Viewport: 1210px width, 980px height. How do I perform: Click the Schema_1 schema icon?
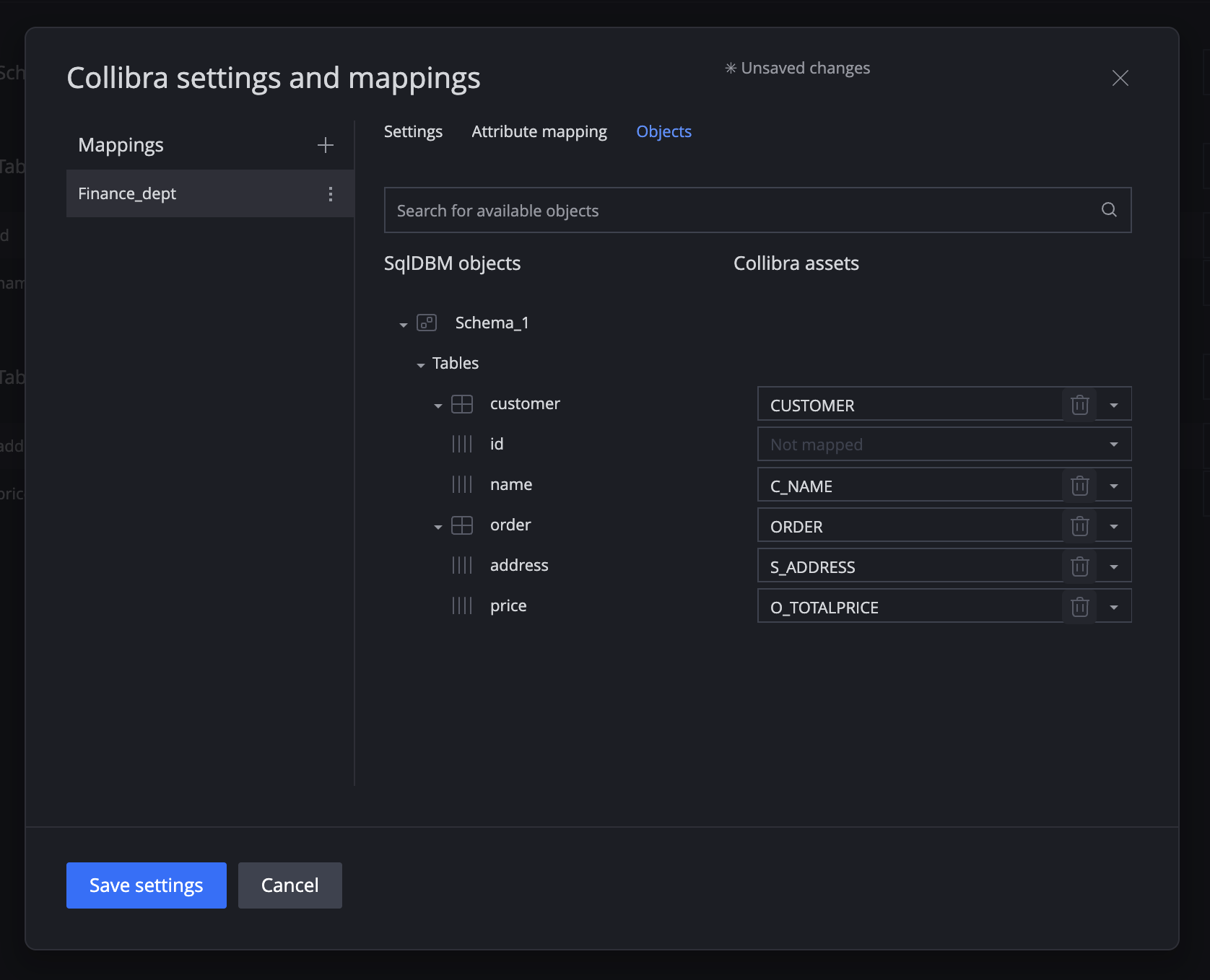pyautogui.click(x=427, y=323)
